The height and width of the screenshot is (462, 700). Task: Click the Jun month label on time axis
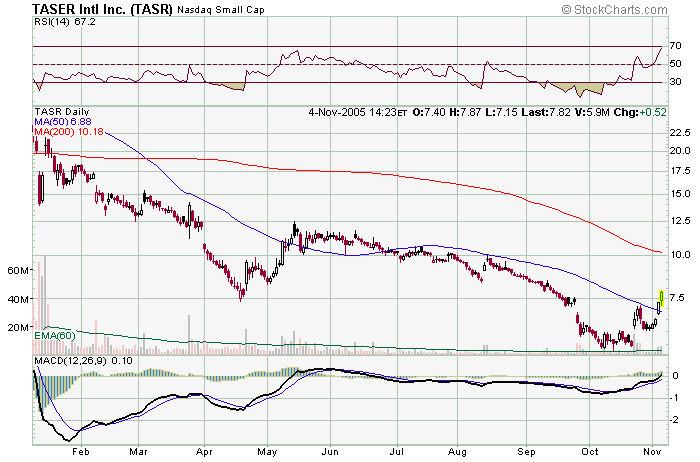330,452
